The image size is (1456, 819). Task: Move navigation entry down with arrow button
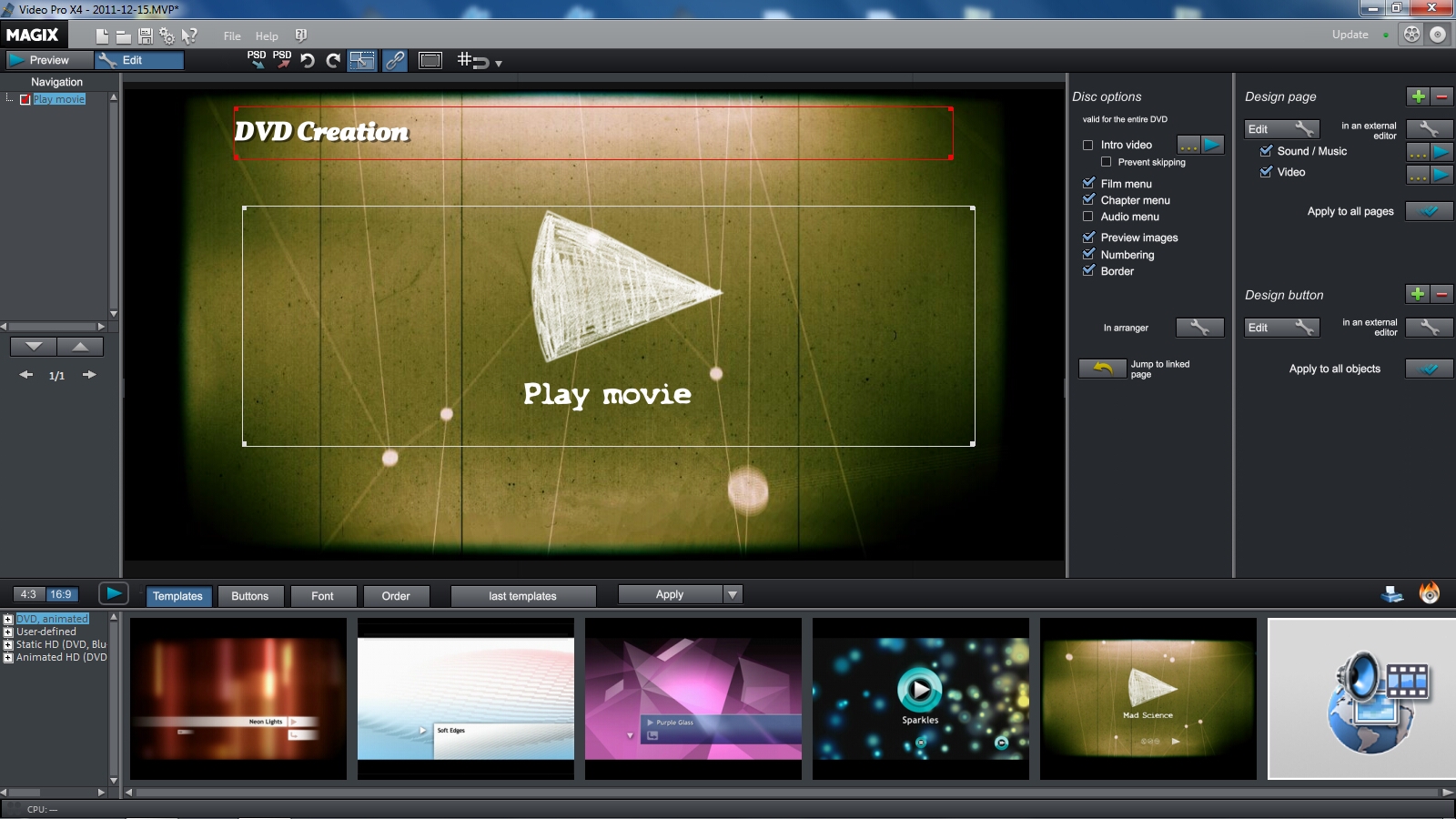click(34, 347)
